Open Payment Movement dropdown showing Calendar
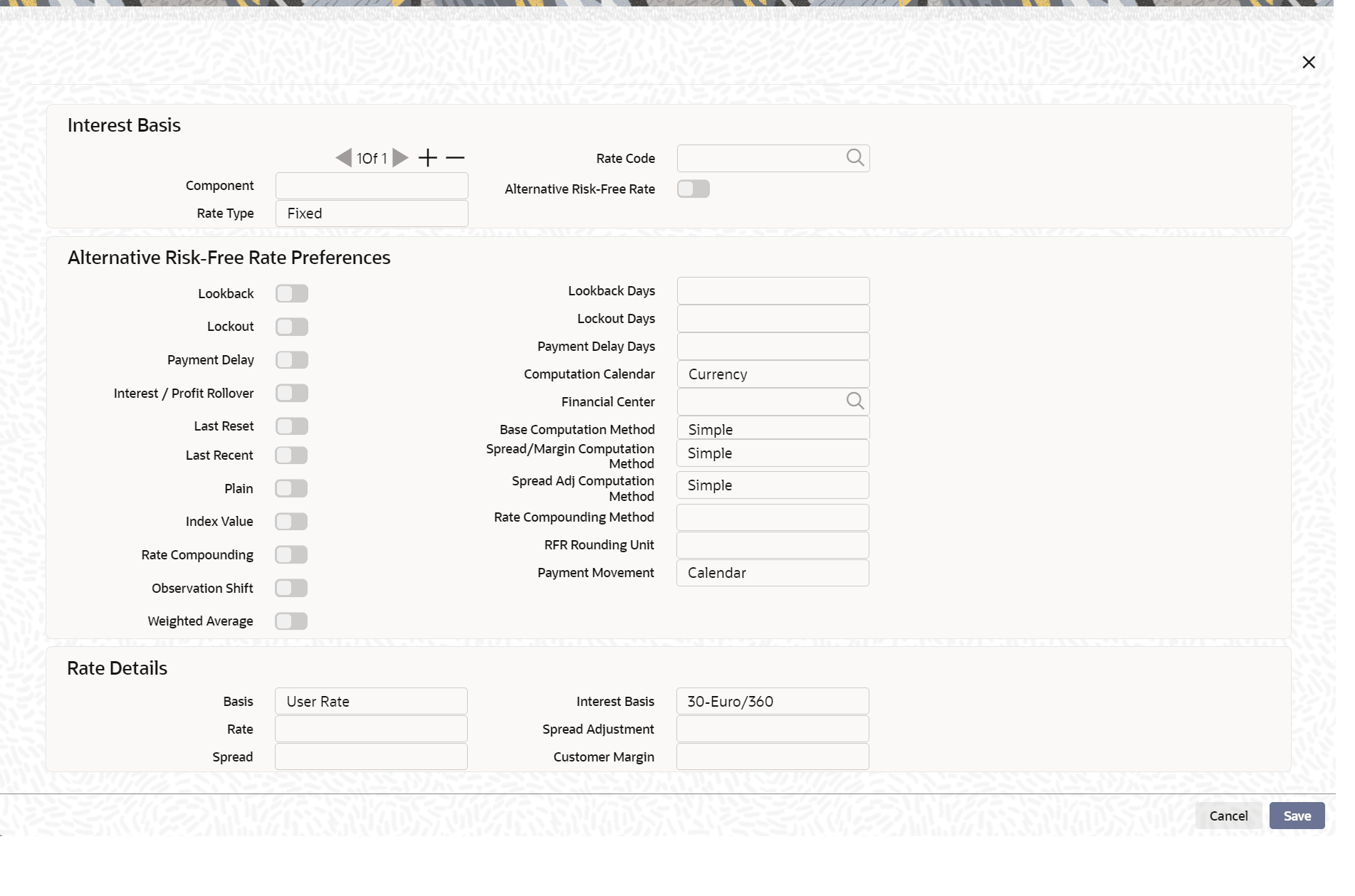This screenshot has width=1355, height=896. click(773, 573)
